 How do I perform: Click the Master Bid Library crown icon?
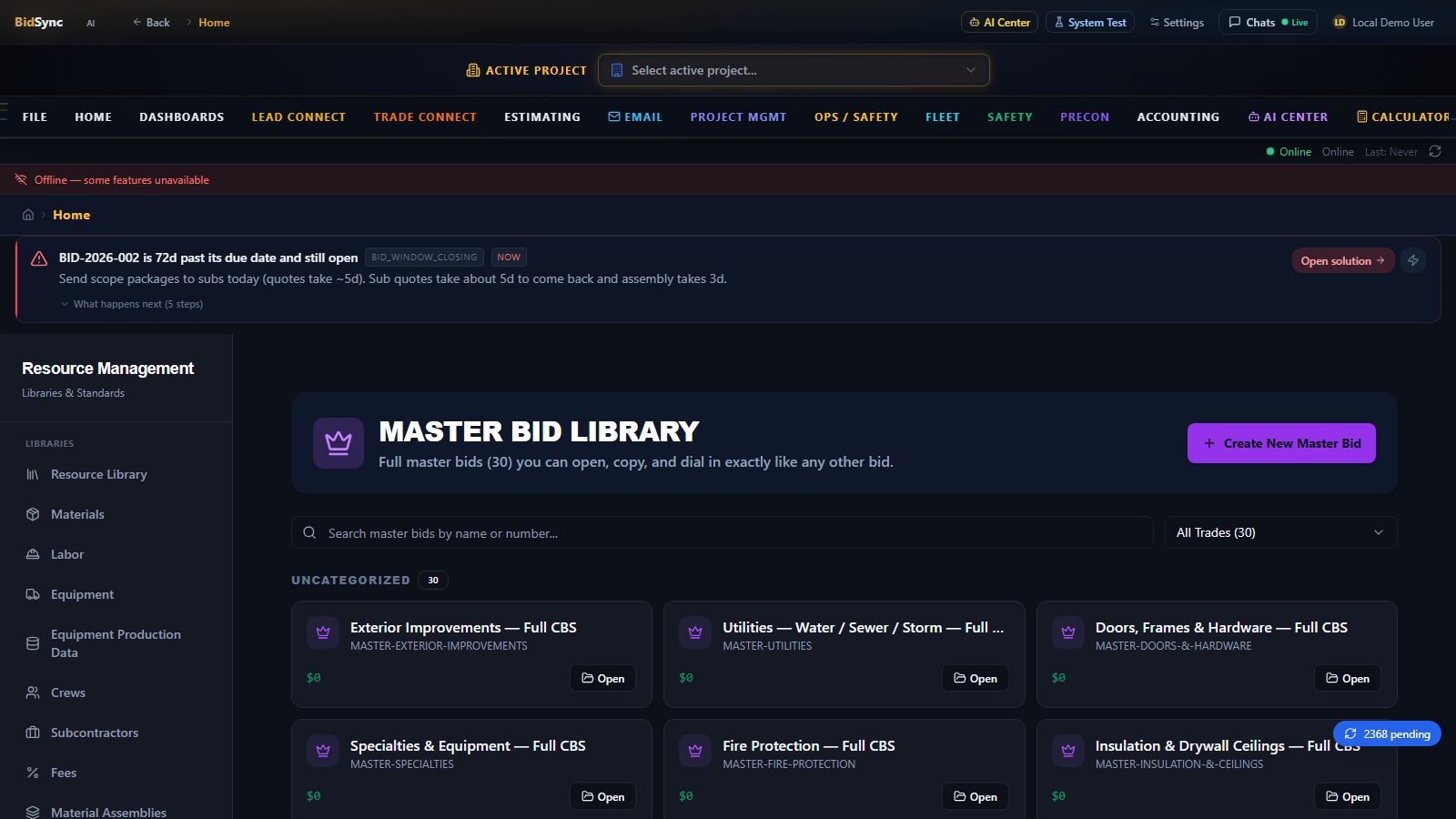tap(339, 443)
